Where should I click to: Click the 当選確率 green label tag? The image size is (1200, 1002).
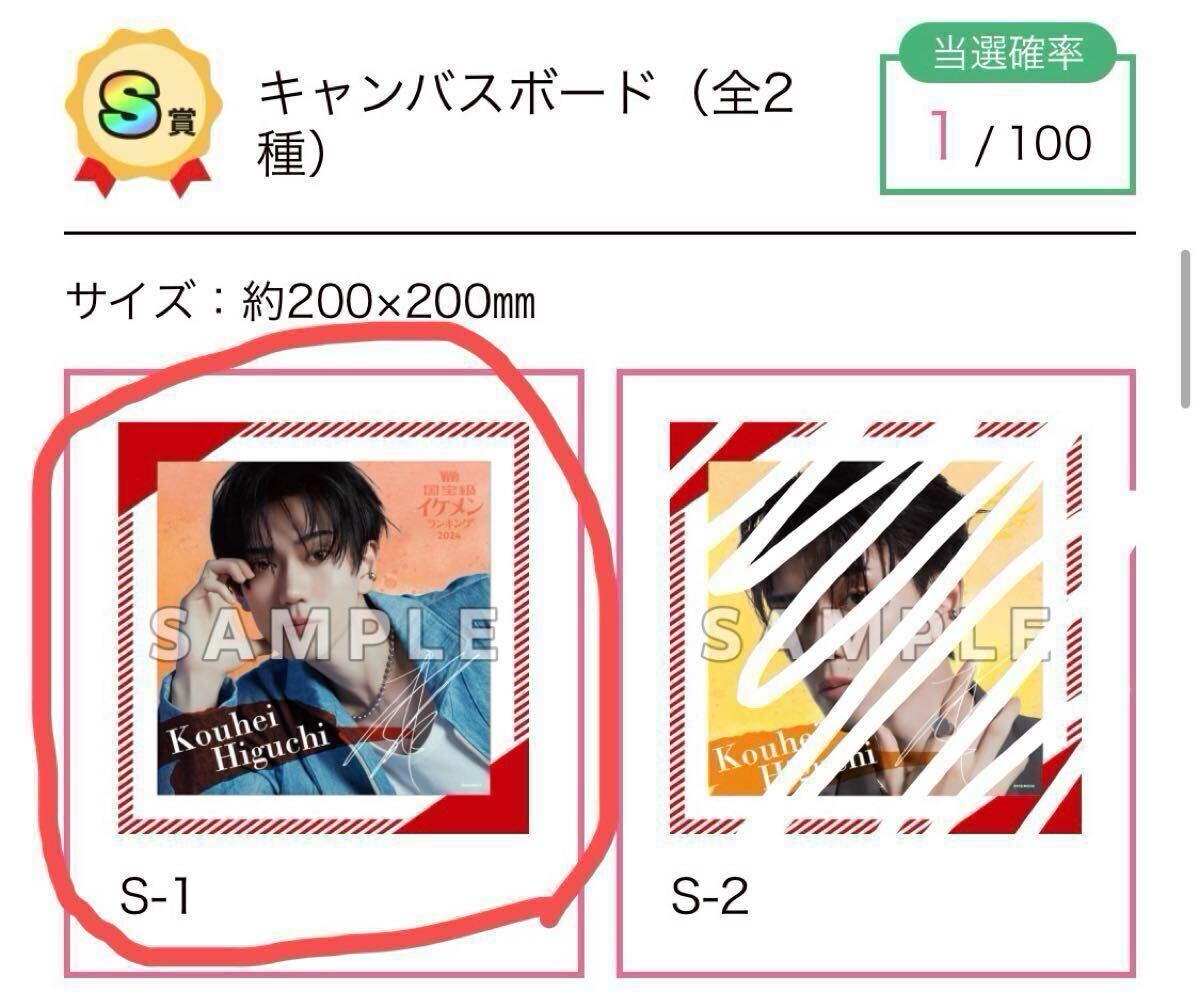pyautogui.click(x=1008, y=52)
